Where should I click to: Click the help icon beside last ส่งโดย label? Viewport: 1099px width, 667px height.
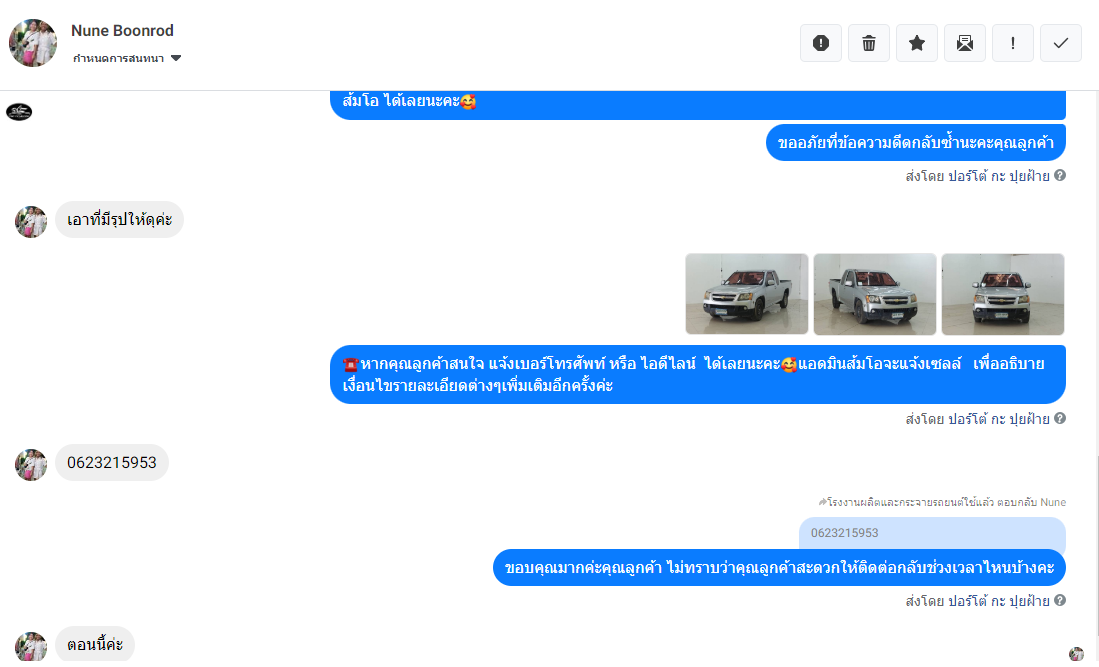pyautogui.click(x=1060, y=600)
